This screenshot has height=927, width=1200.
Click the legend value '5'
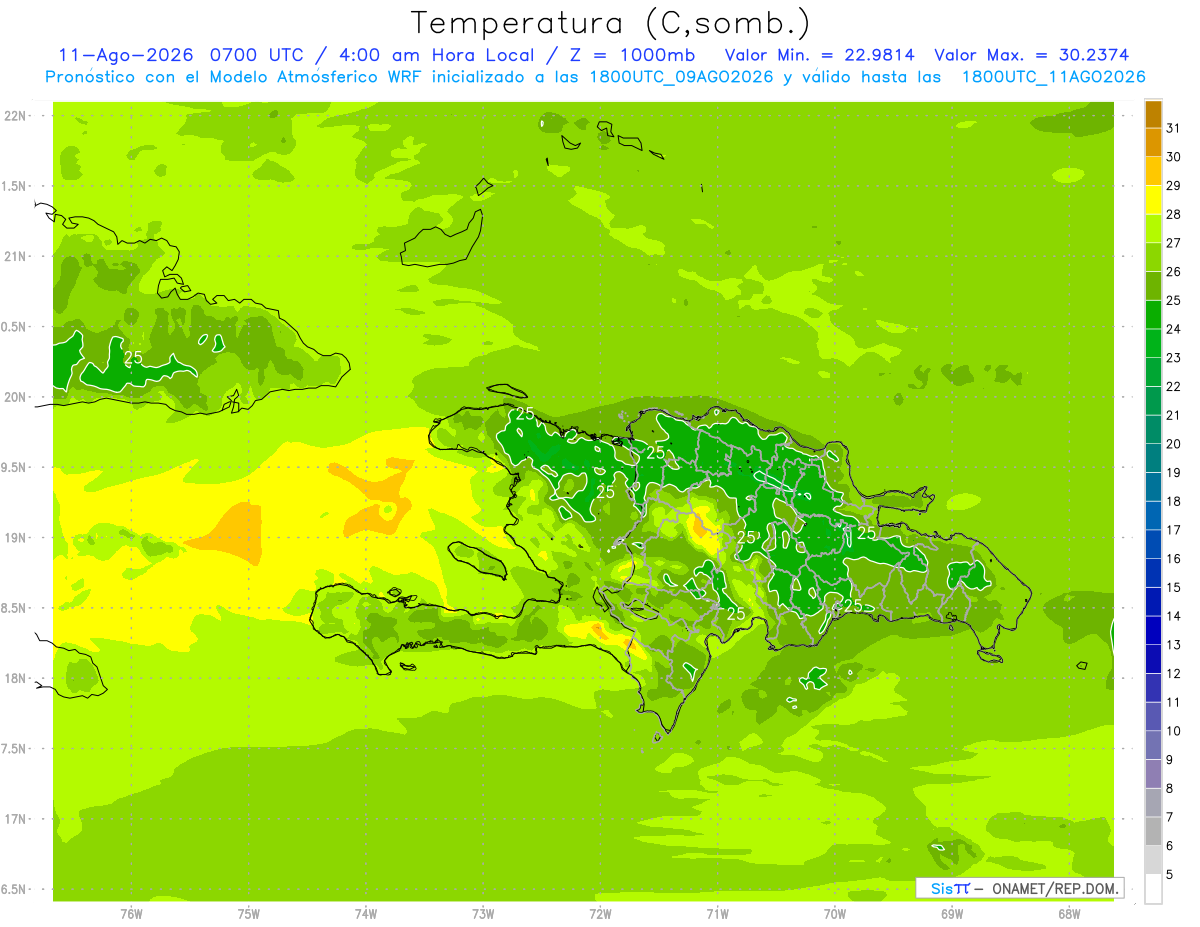[x=1171, y=874]
